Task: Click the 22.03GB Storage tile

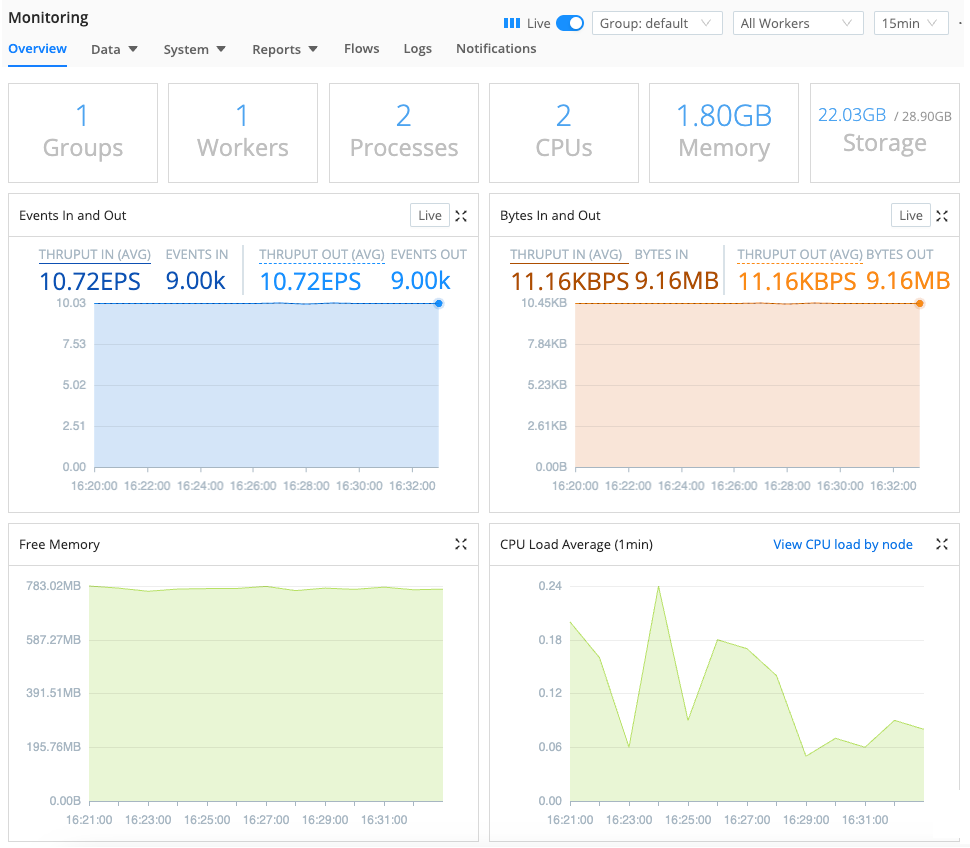Action: coord(884,133)
